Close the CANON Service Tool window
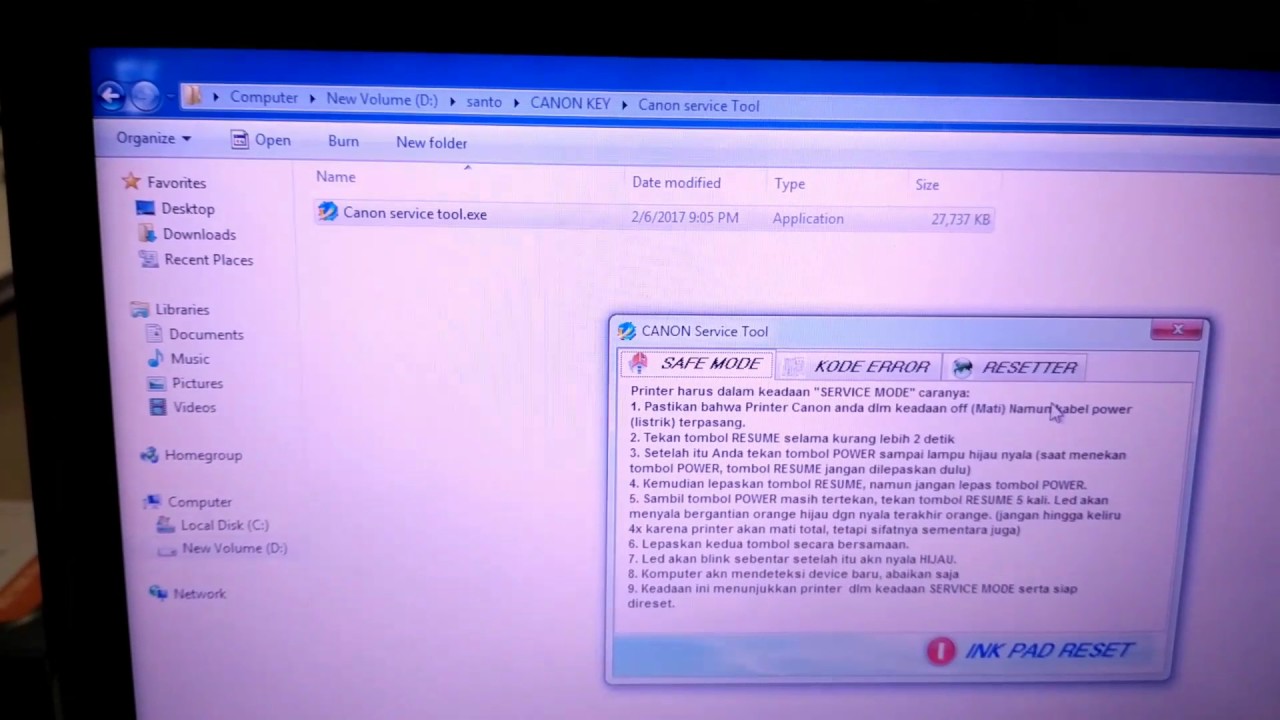The height and width of the screenshot is (720, 1280). pyautogui.click(x=1176, y=330)
